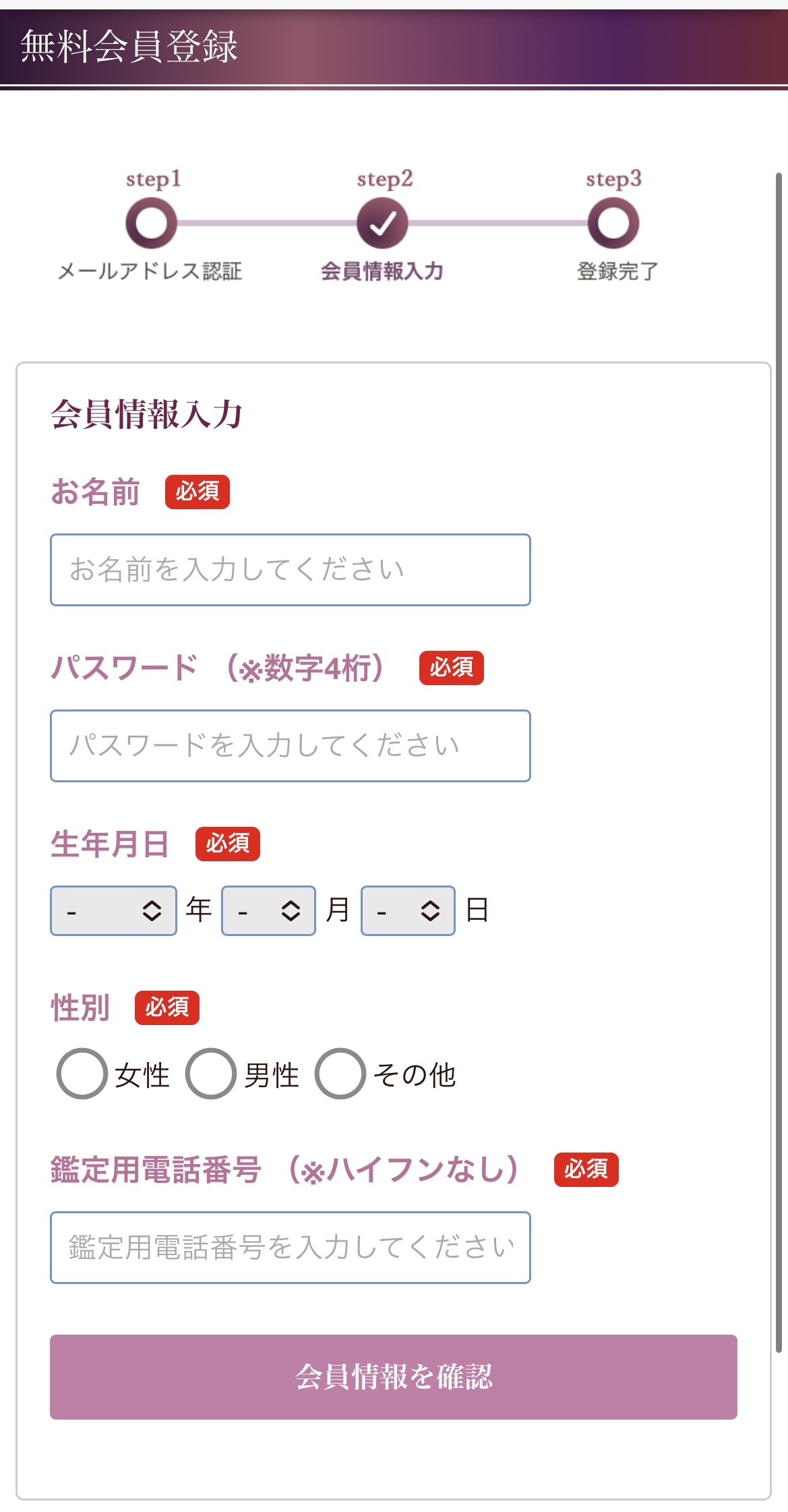This screenshot has width=788, height=1512.
Task: Open the birth month dropdown
Action: point(268,910)
